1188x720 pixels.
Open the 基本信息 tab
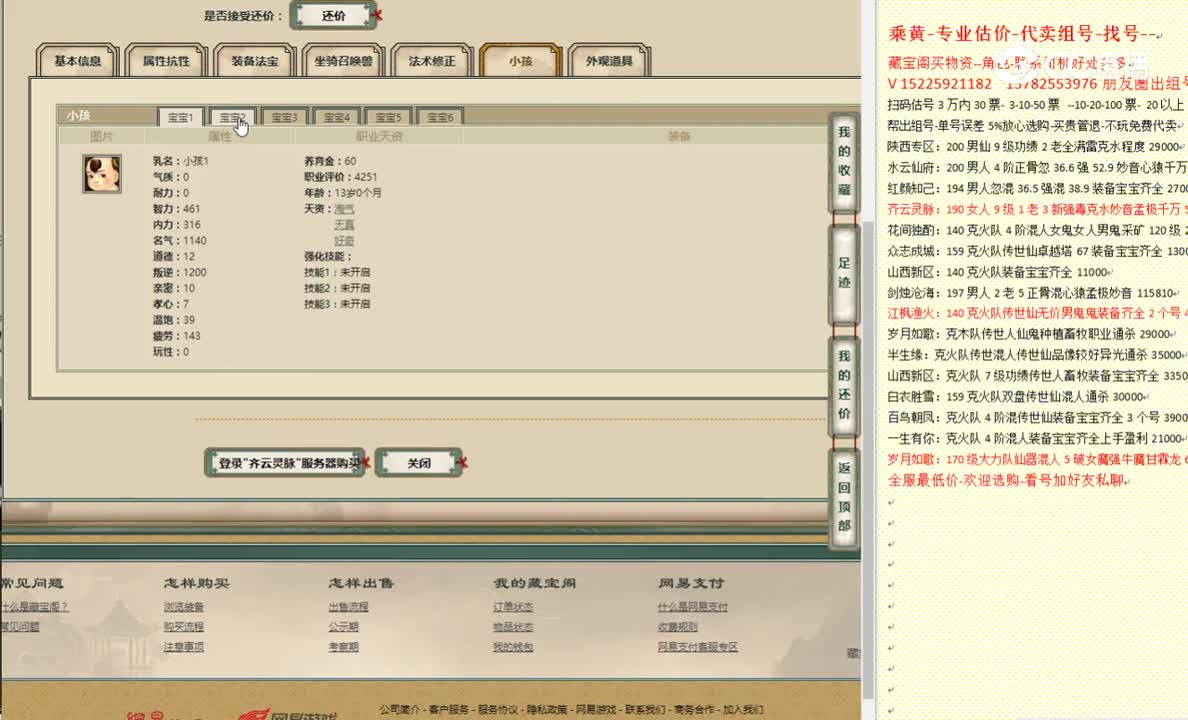click(77, 61)
